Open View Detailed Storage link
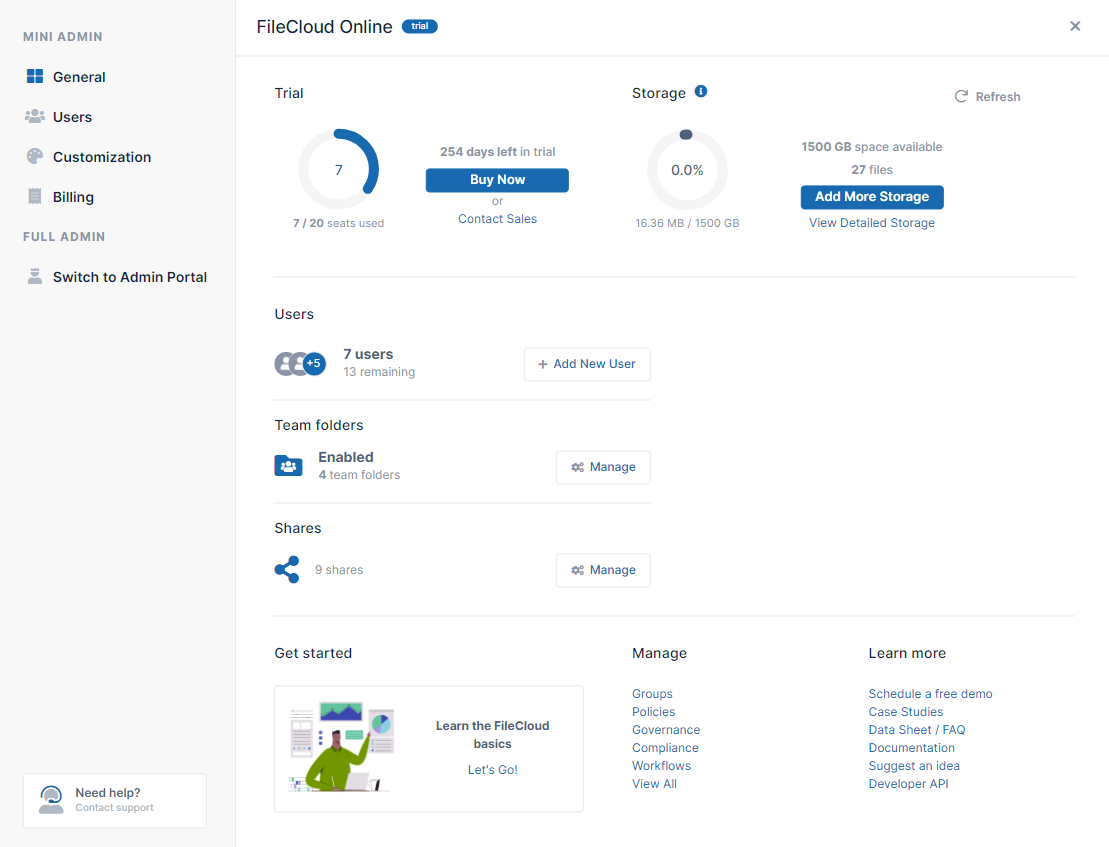The width and height of the screenshot is (1109, 847). pyautogui.click(x=872, y=223)
